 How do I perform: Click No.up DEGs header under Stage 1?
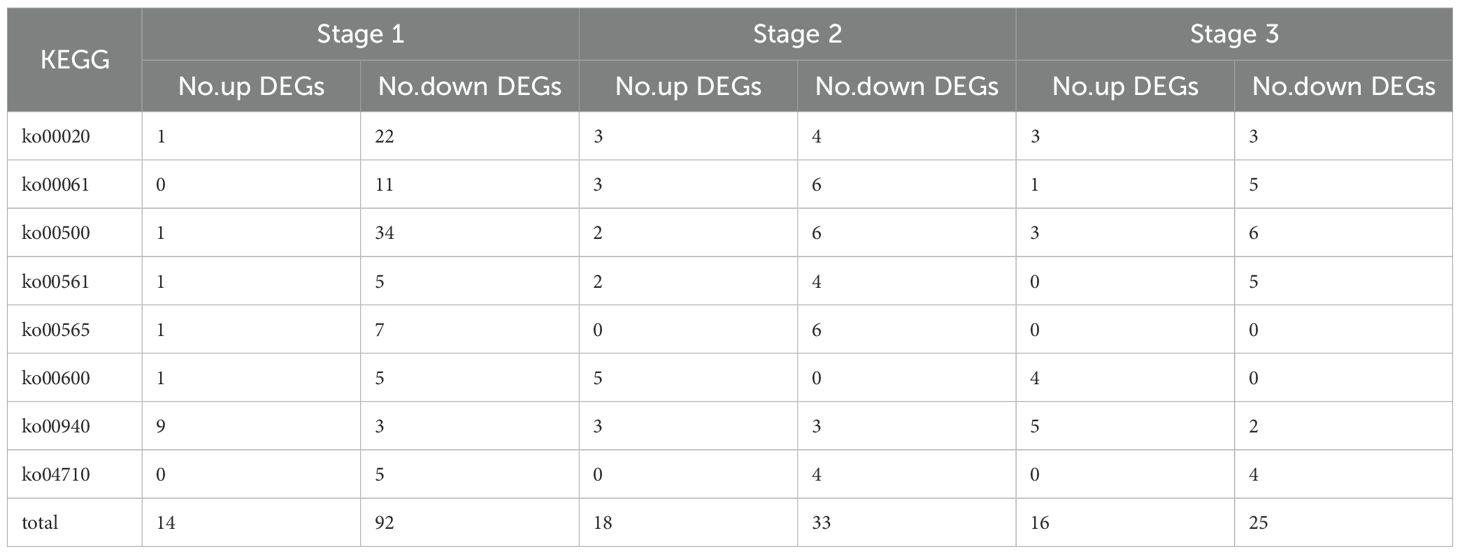(x=251, y=86)
